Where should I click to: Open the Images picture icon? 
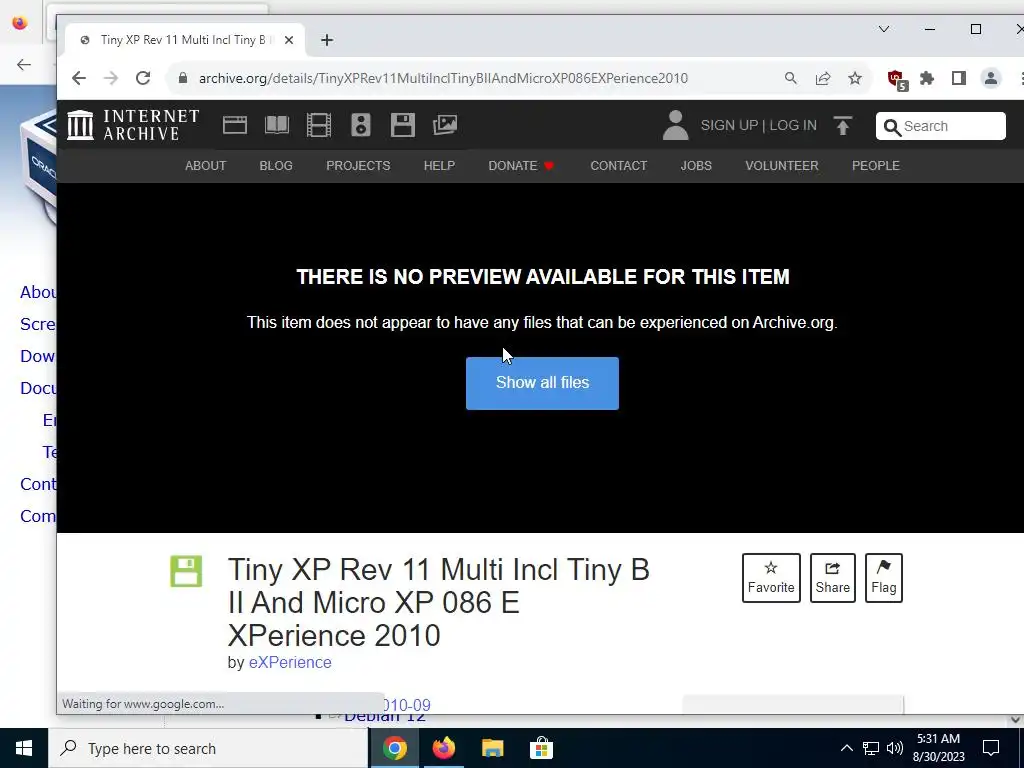point(445,125)
